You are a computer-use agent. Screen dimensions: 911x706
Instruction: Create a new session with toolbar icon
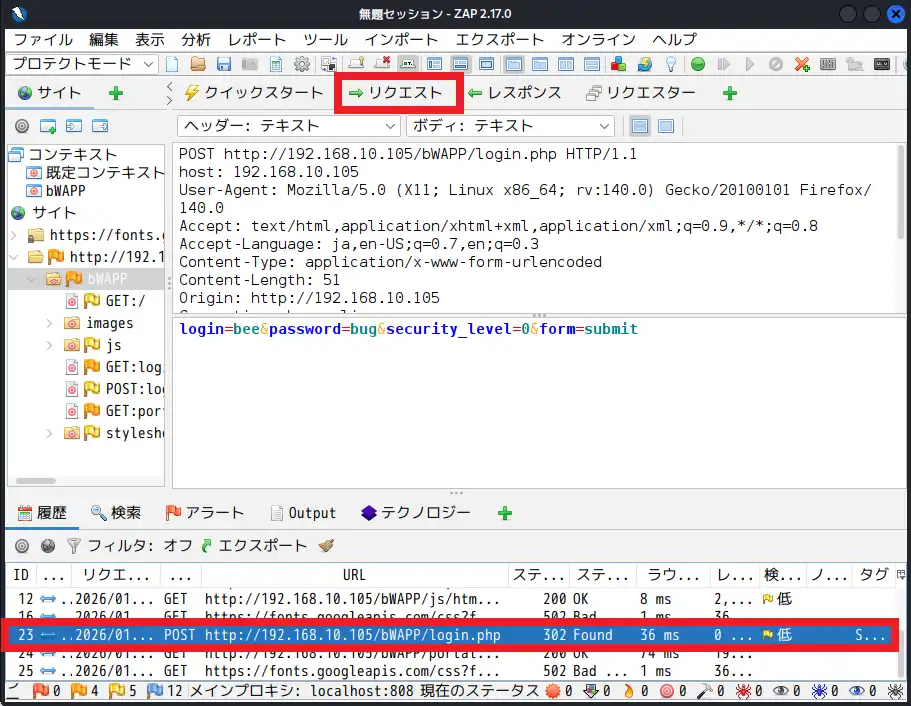click(x=170, y=63)
